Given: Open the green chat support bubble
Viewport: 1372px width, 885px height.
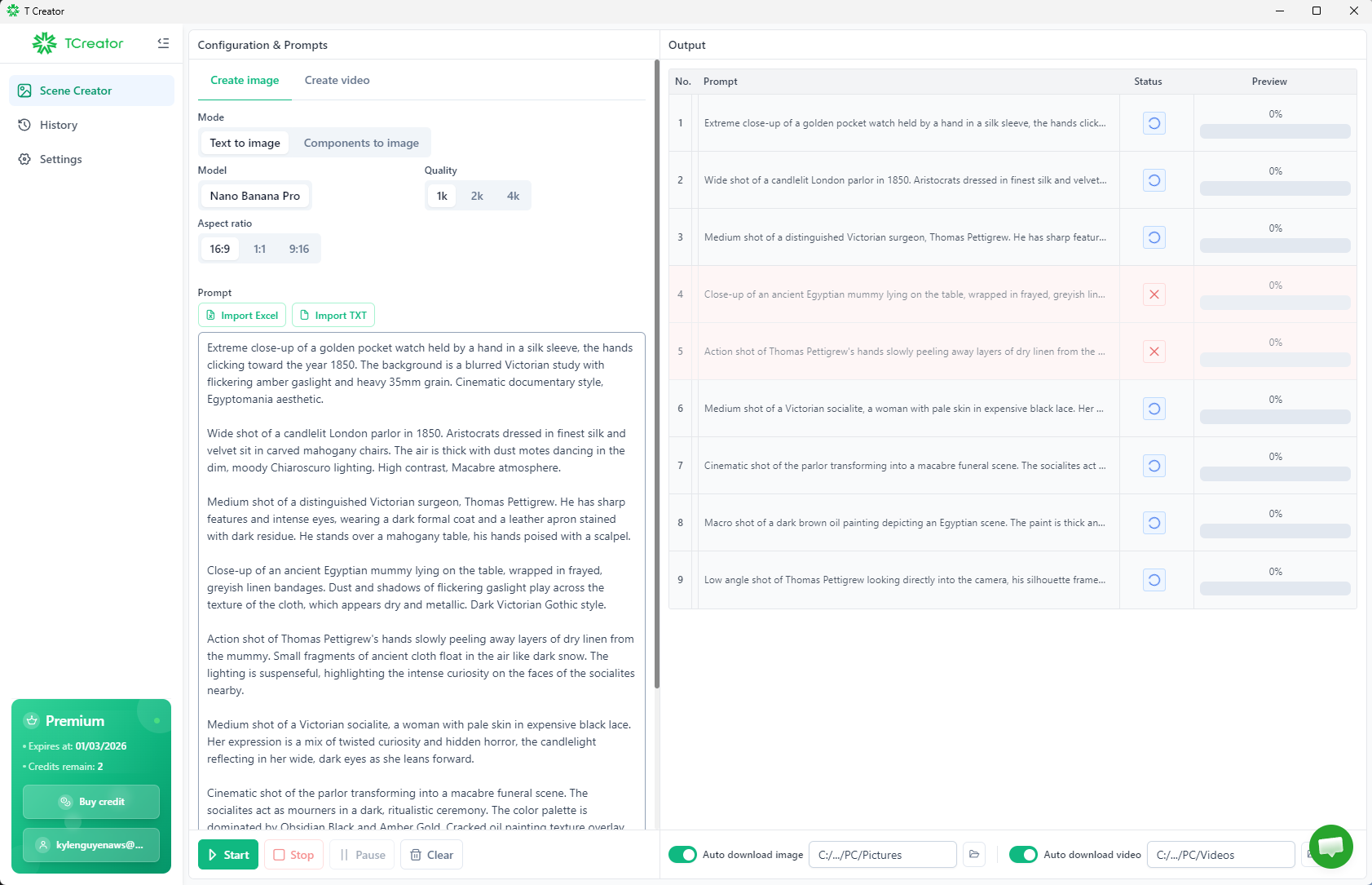Looking at the screenshot, I should (1330, 847).
